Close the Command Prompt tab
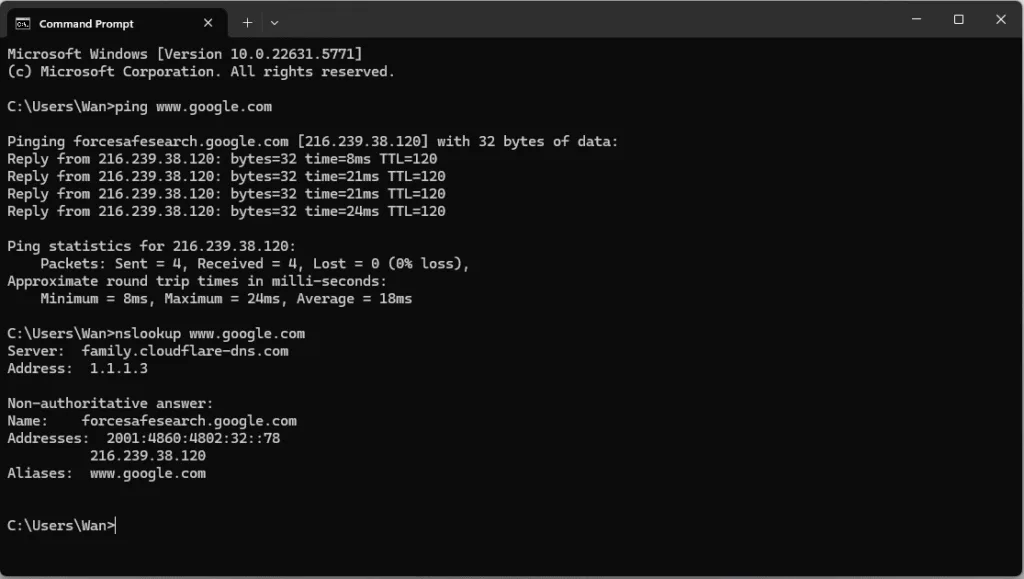The width and height of the screenshot is (1024, 579). coord(208,21)
